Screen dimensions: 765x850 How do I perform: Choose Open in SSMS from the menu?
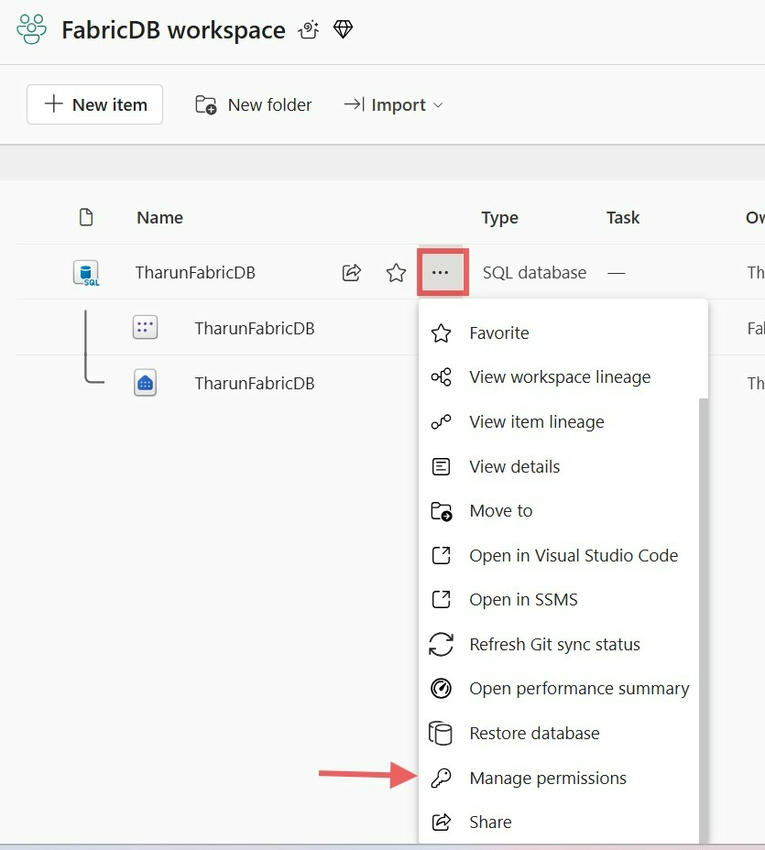click(524, 599)
